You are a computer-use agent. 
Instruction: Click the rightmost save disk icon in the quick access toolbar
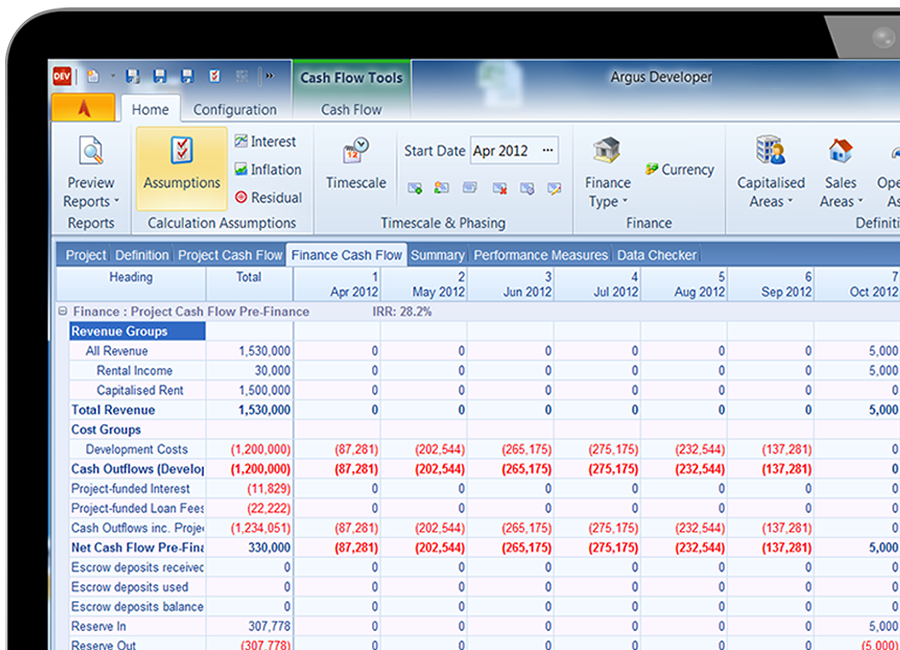click(x=187, y=76)
